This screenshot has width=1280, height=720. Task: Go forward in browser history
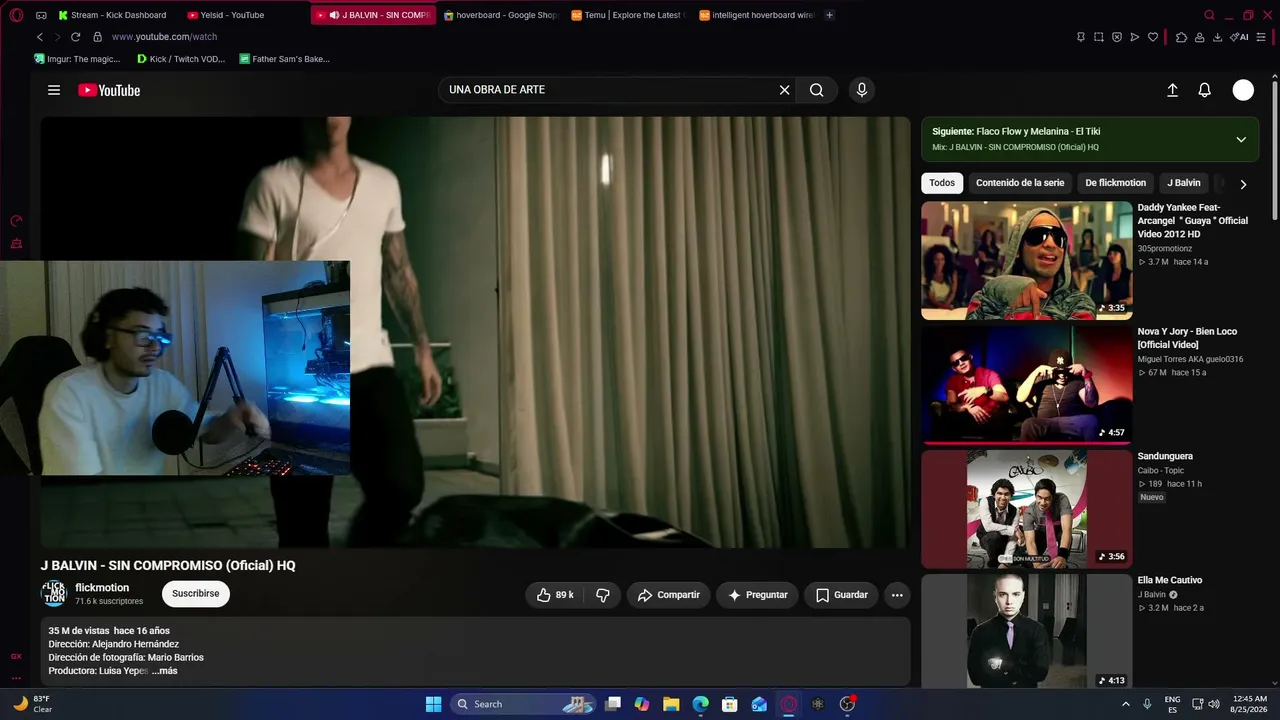pos(57,37)
